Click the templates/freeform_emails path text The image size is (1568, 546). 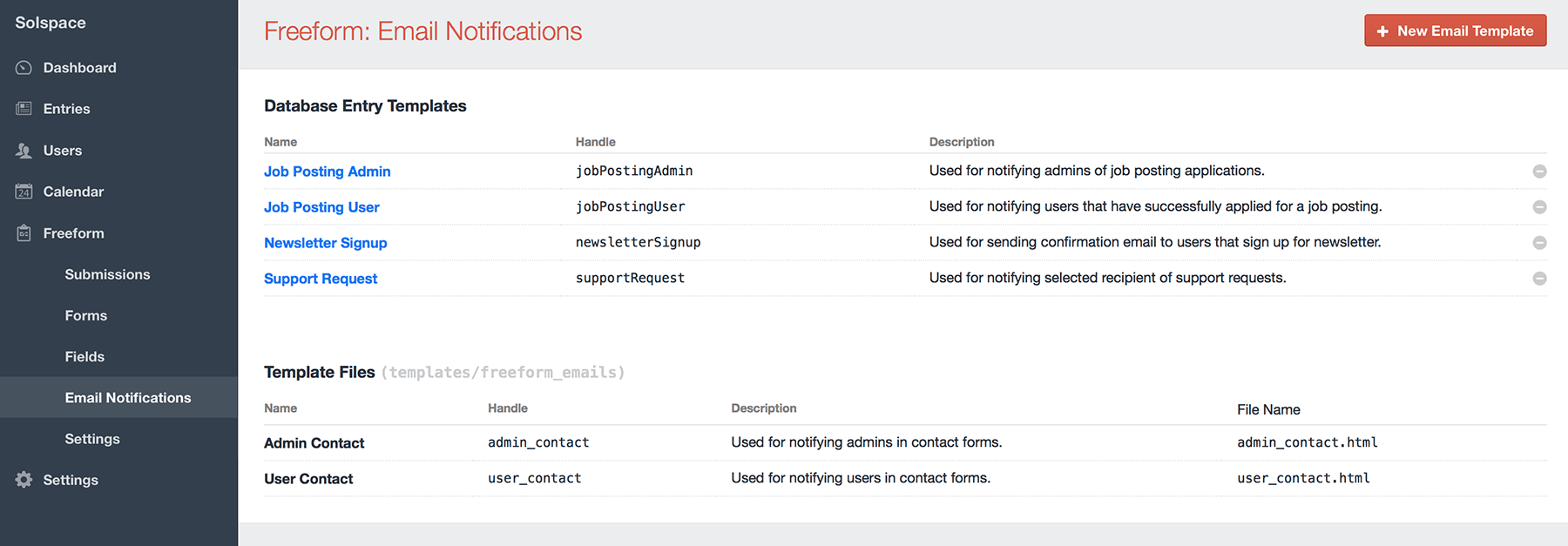pos(503,373)
